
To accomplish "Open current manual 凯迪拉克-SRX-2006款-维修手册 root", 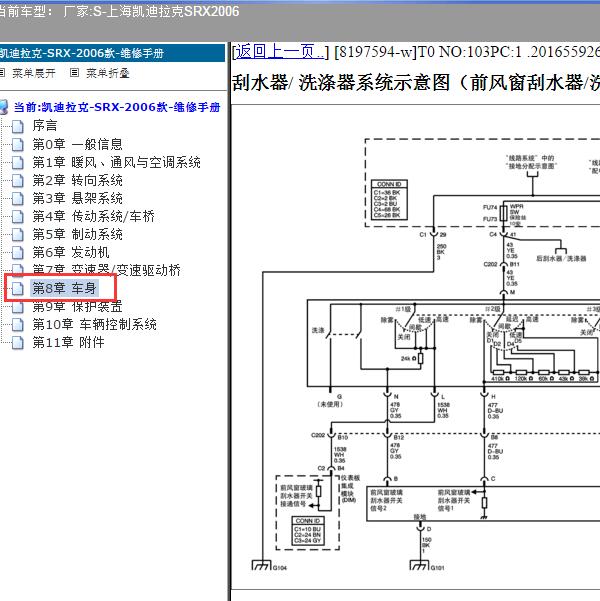I will (x=117, y=107).
